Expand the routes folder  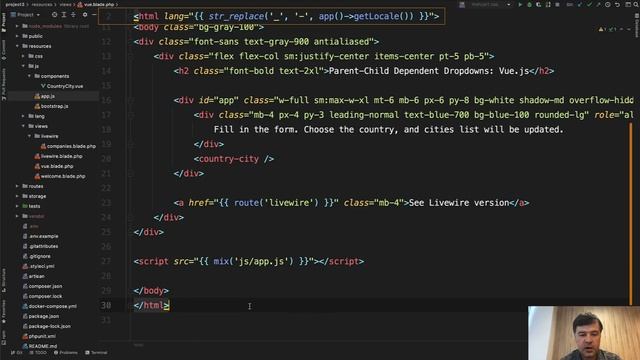[17, 186]
